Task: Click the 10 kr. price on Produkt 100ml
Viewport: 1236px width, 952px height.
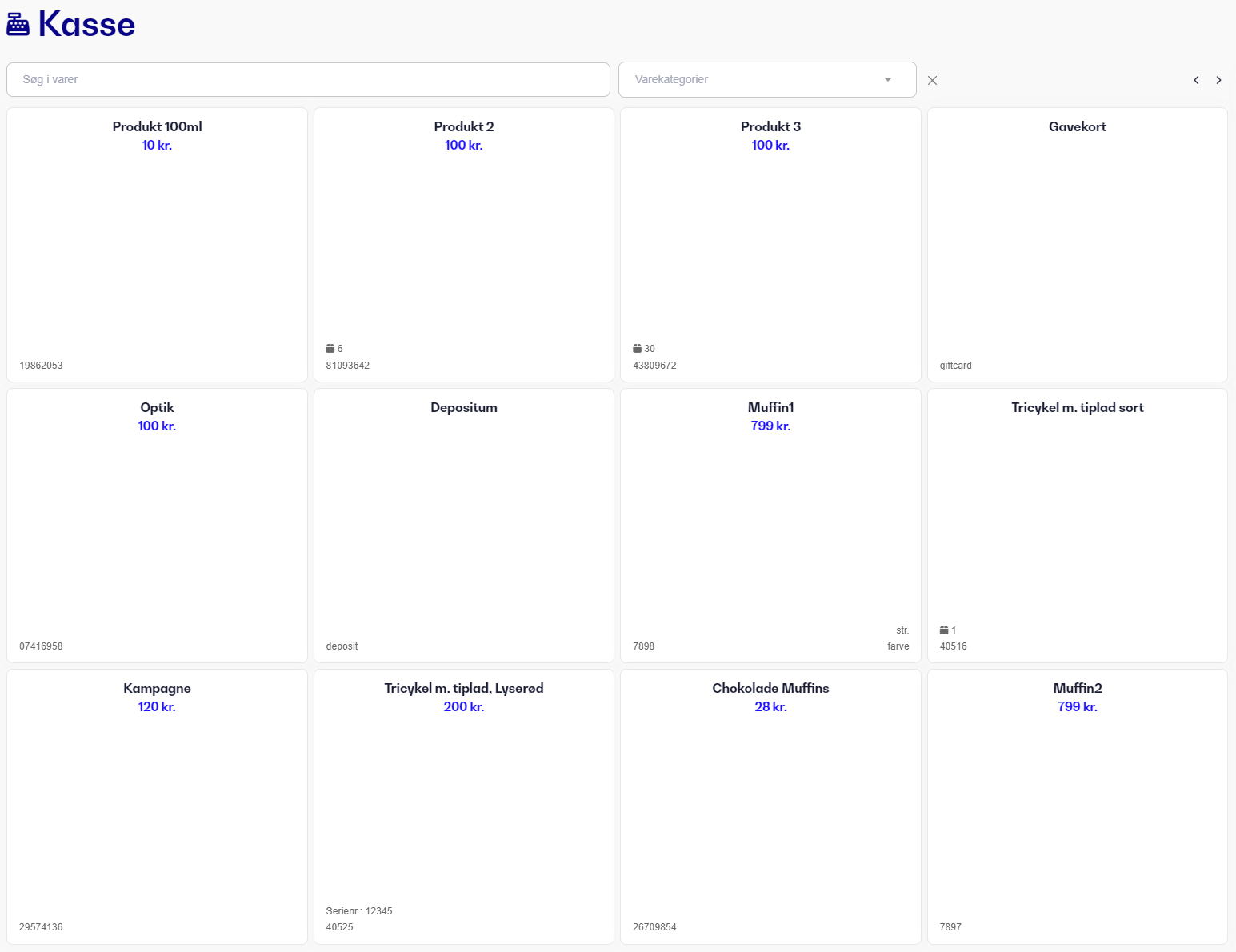Action: (157, 145)
